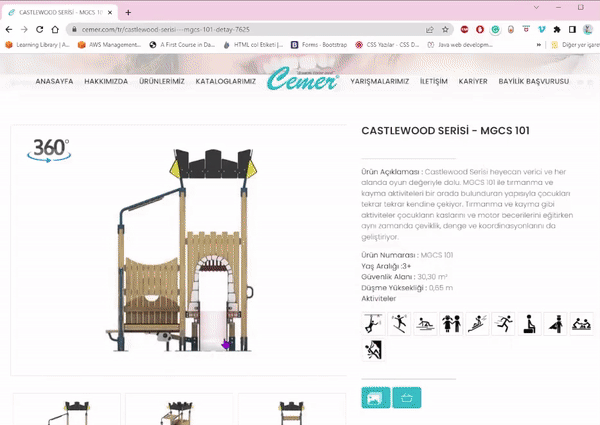Select the balancing activity icon
Image resolution: width=600 pixels, height=425 pixels.
pyautogui.click(x=399, y=324)
